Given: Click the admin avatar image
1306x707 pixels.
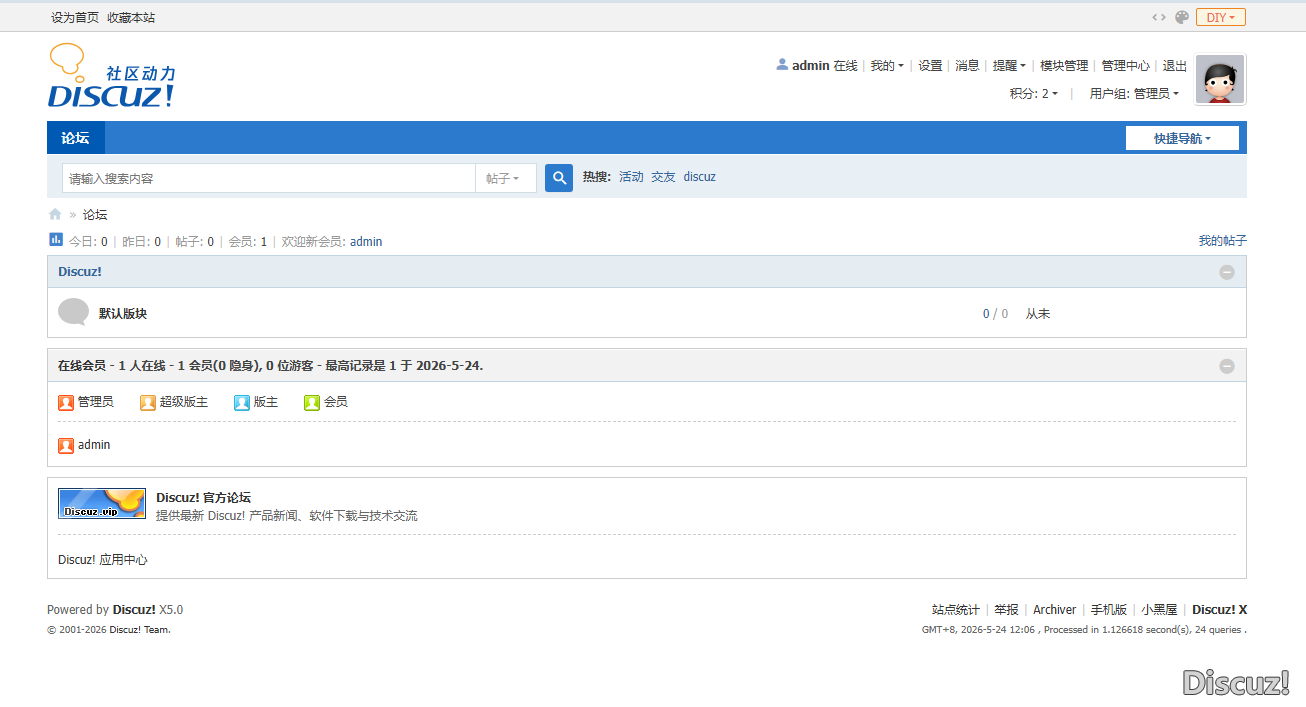Looking at the screenshot, I should (1221, 80).
